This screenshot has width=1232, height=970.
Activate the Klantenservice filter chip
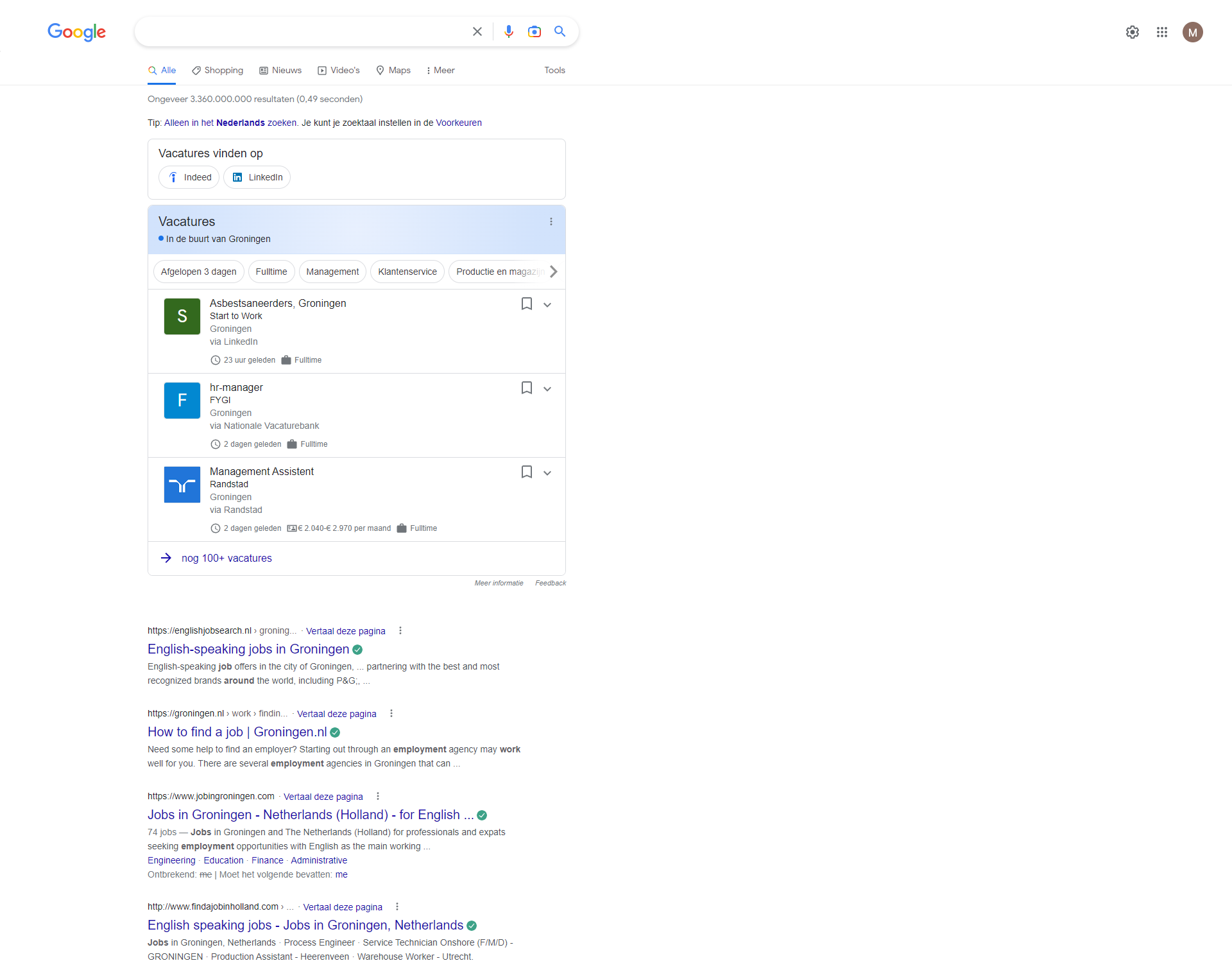coord(407,271)
